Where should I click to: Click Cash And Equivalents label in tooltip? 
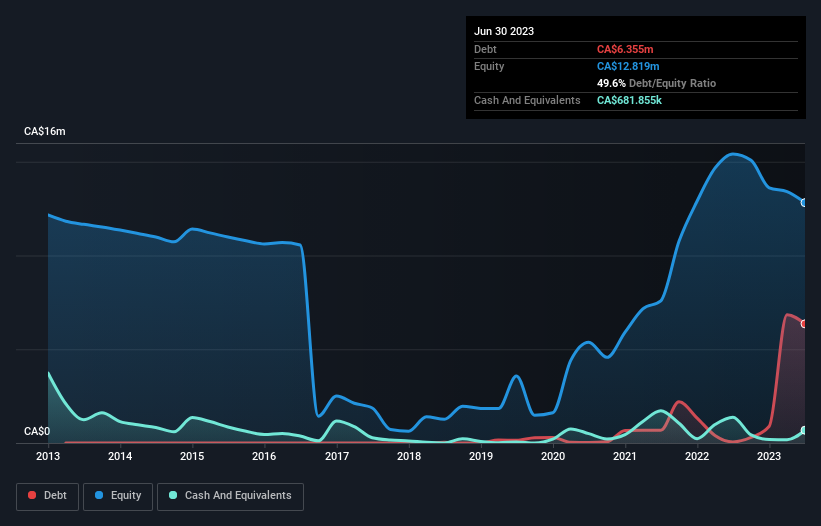(x=527, y=100)
